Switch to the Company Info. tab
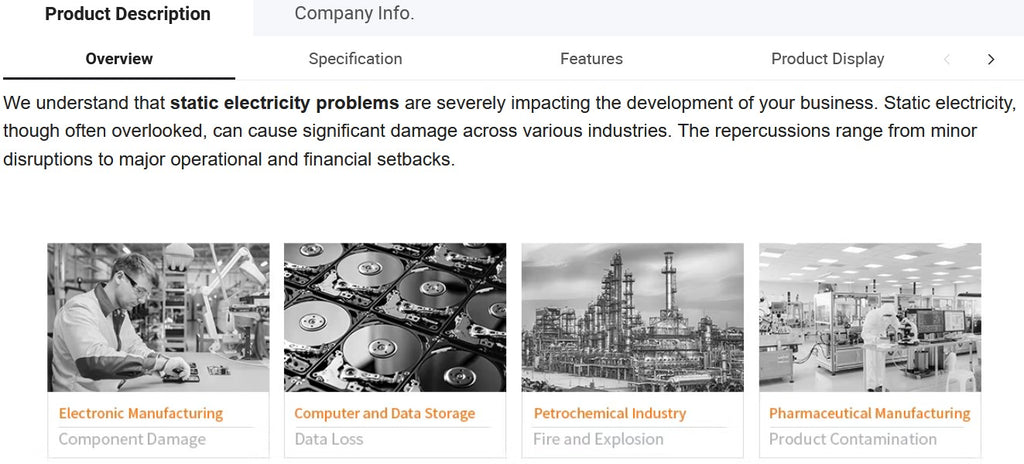1024x464 pixels. 354,14
